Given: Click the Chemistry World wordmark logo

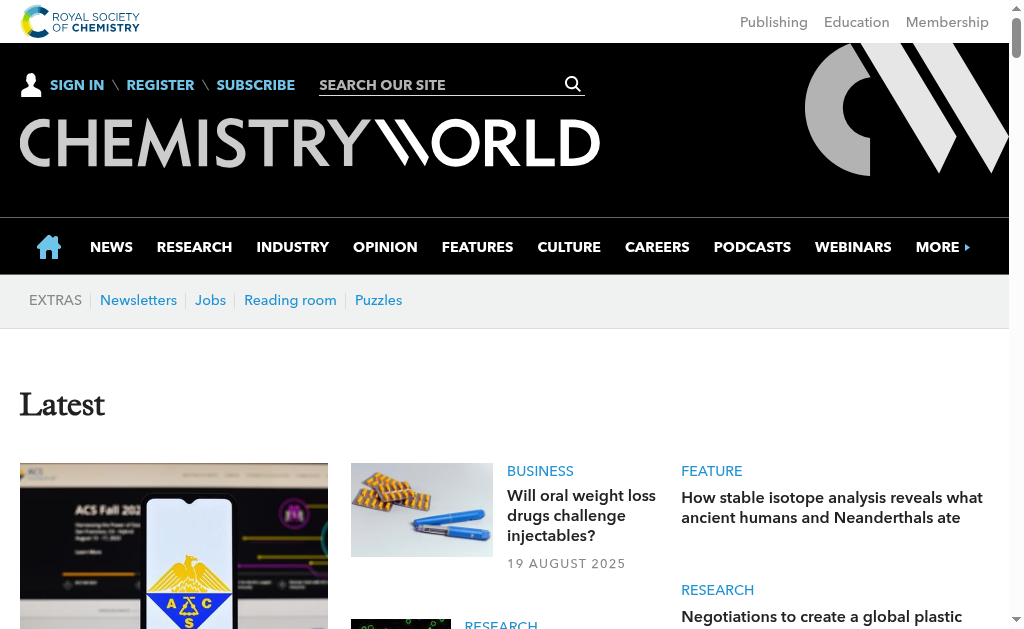Looking at the screenshot, I should click(x=310, y=143).
